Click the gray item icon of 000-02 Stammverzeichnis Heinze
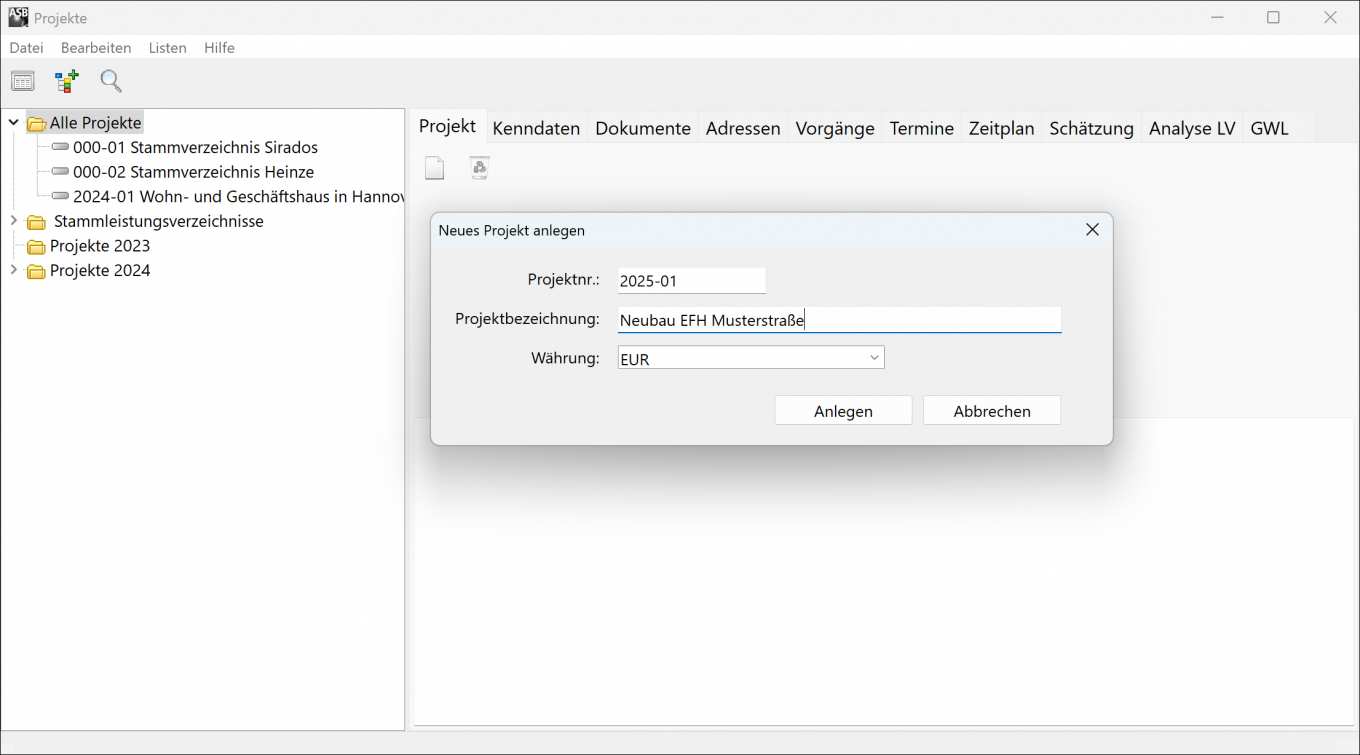This screenshot has height=755, width=1360. pos(59,172)
